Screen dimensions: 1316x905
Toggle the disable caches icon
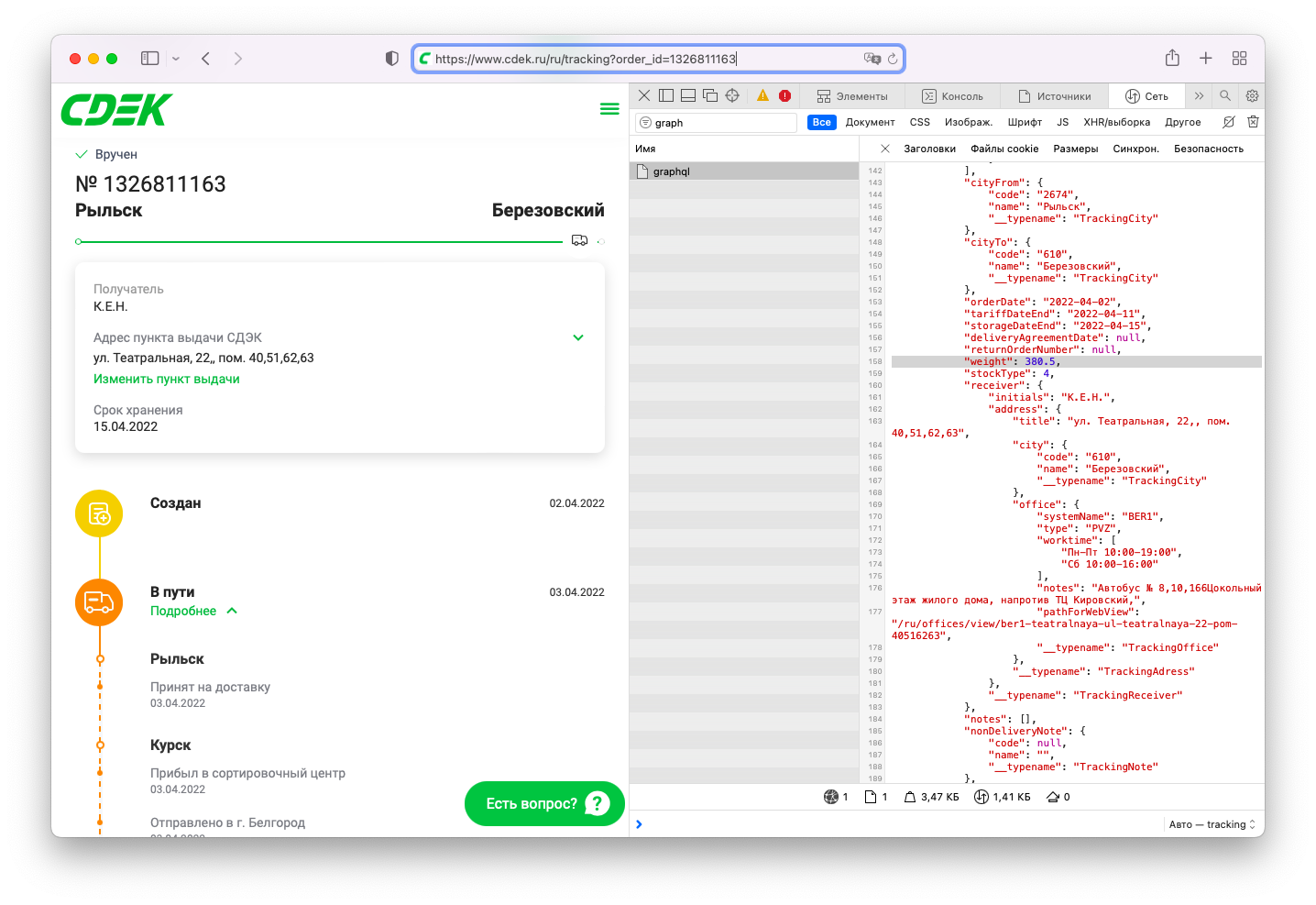pyautogui.click(x=1229, y=122)
